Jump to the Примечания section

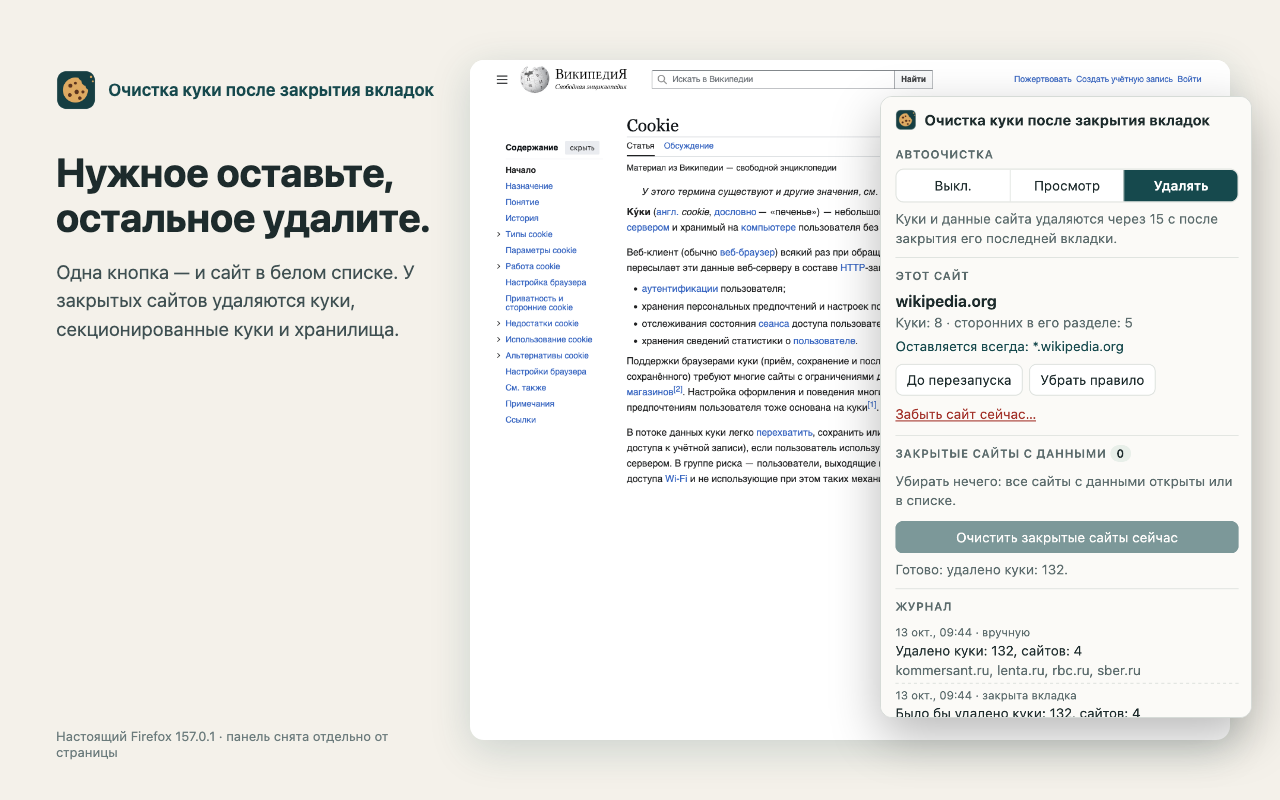(530, 403)
